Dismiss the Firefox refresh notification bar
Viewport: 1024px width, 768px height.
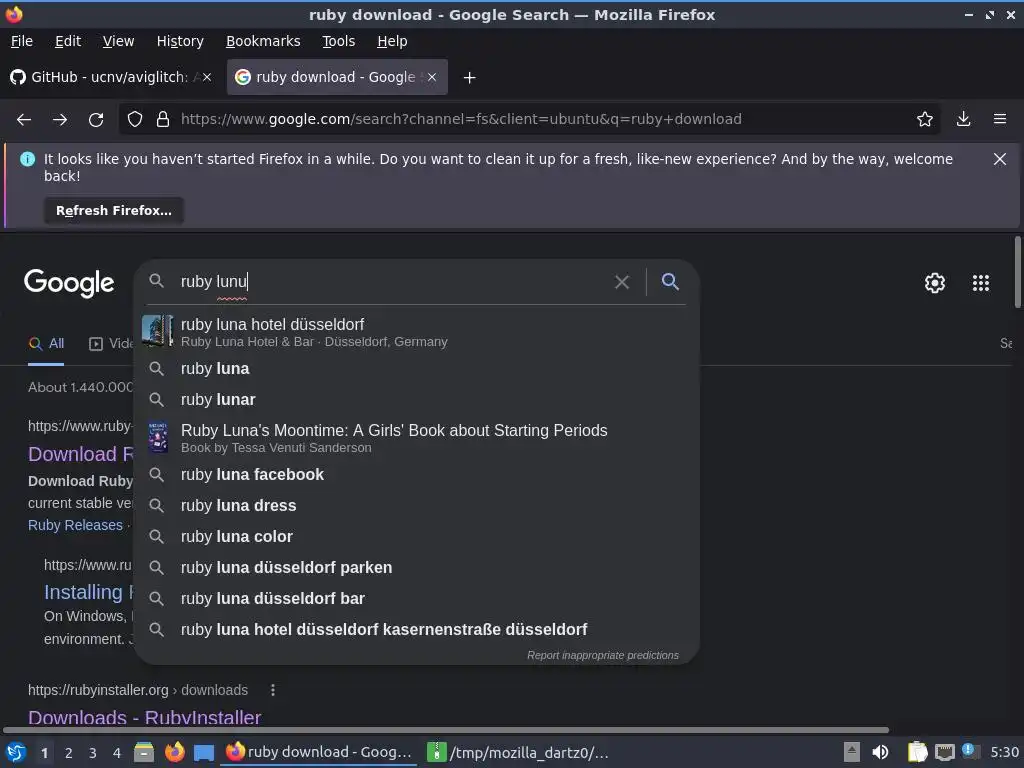click(999, 159)
